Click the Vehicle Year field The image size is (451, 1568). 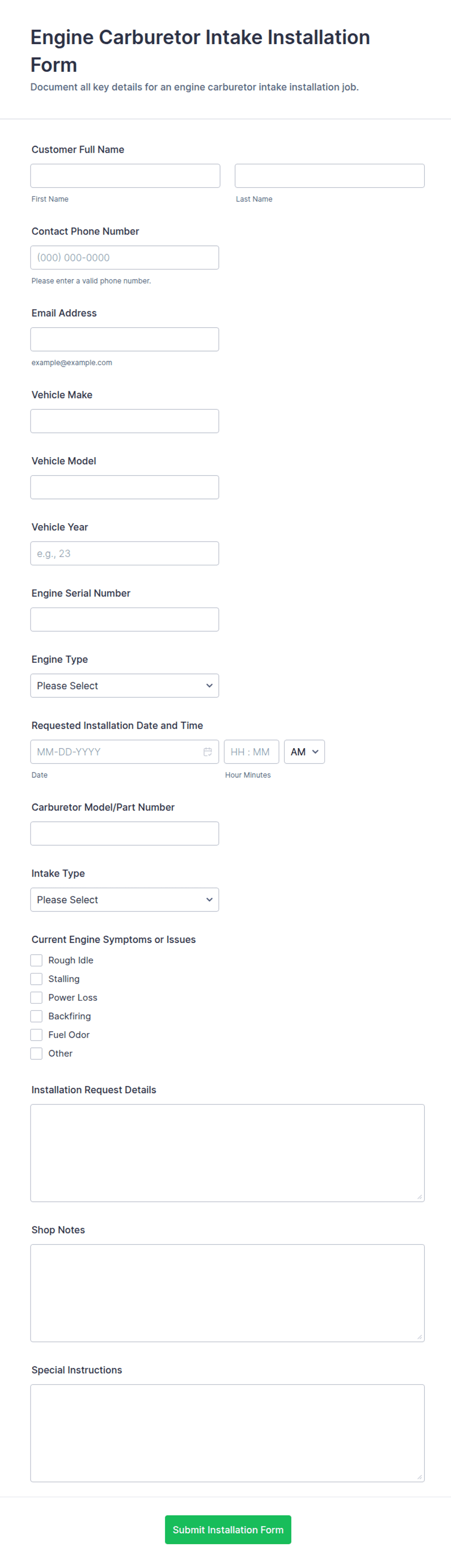[125, 553]
